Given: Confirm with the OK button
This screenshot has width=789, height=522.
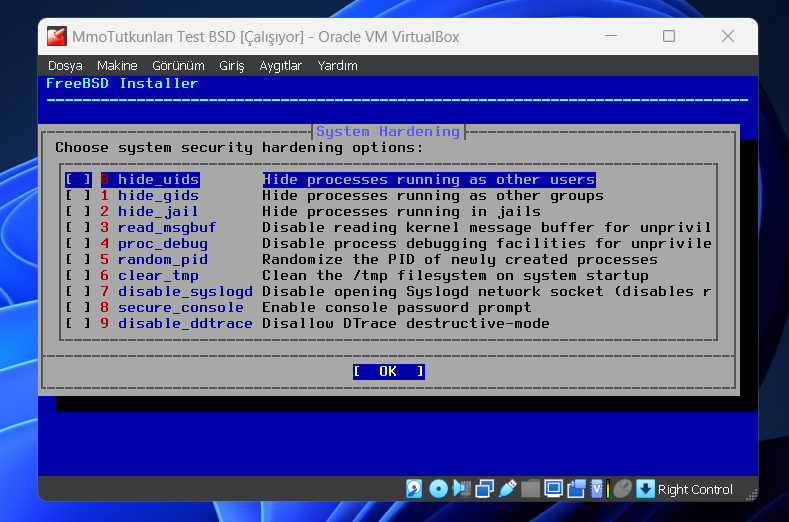Looking at the screenshot, I should (x=388, y=371).
